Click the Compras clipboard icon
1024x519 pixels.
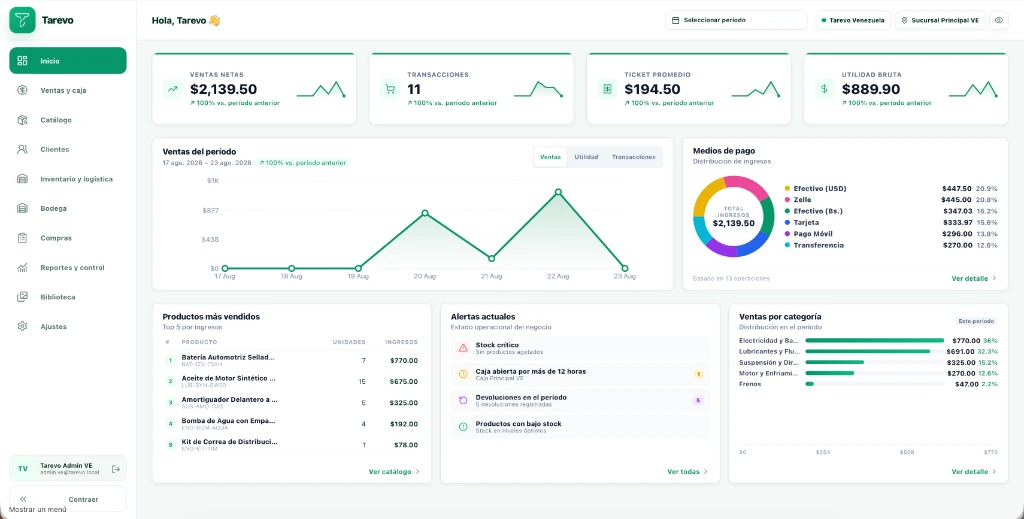[22, 238]
